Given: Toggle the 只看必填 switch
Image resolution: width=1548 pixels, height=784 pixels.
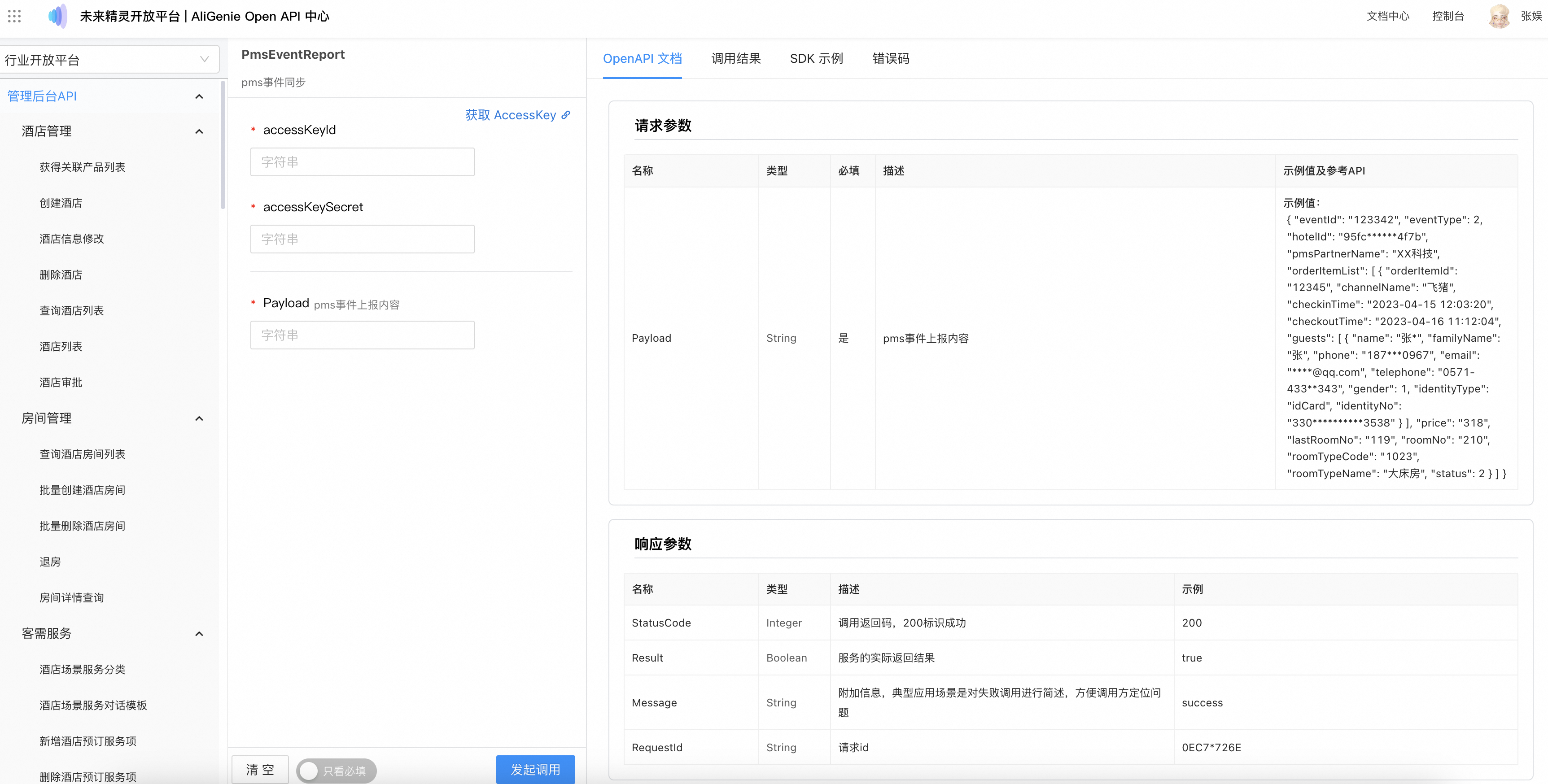Looking at the screenshot, I should coord(336,770).
